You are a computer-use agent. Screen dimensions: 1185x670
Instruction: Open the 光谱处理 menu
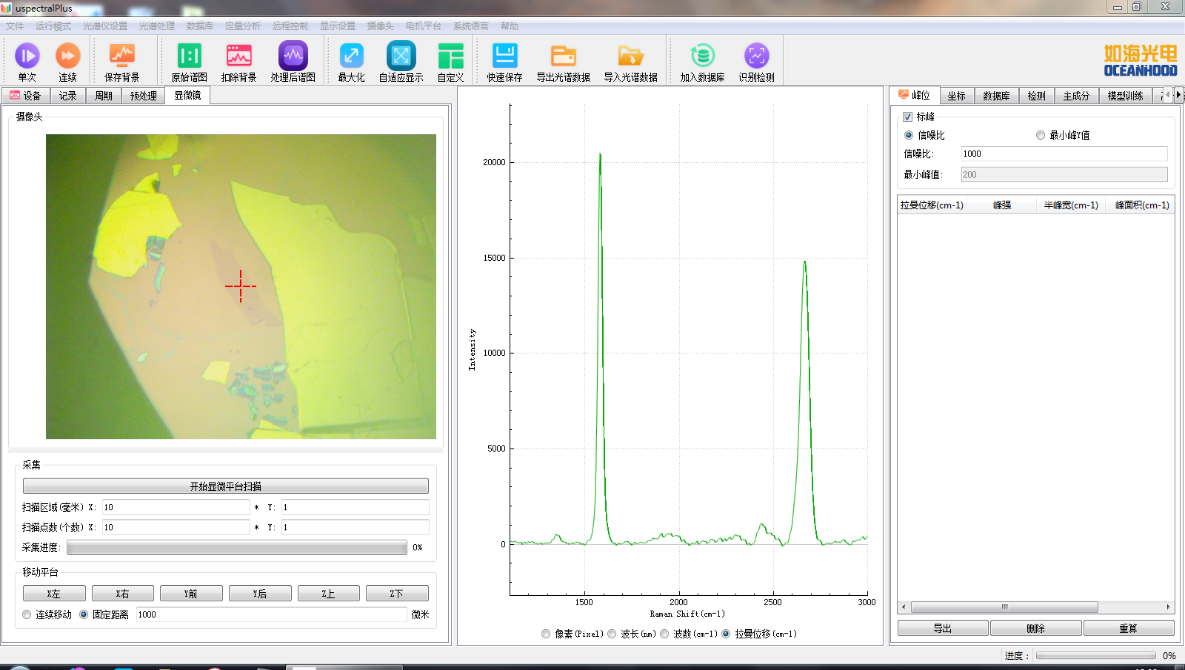[154, 25]
